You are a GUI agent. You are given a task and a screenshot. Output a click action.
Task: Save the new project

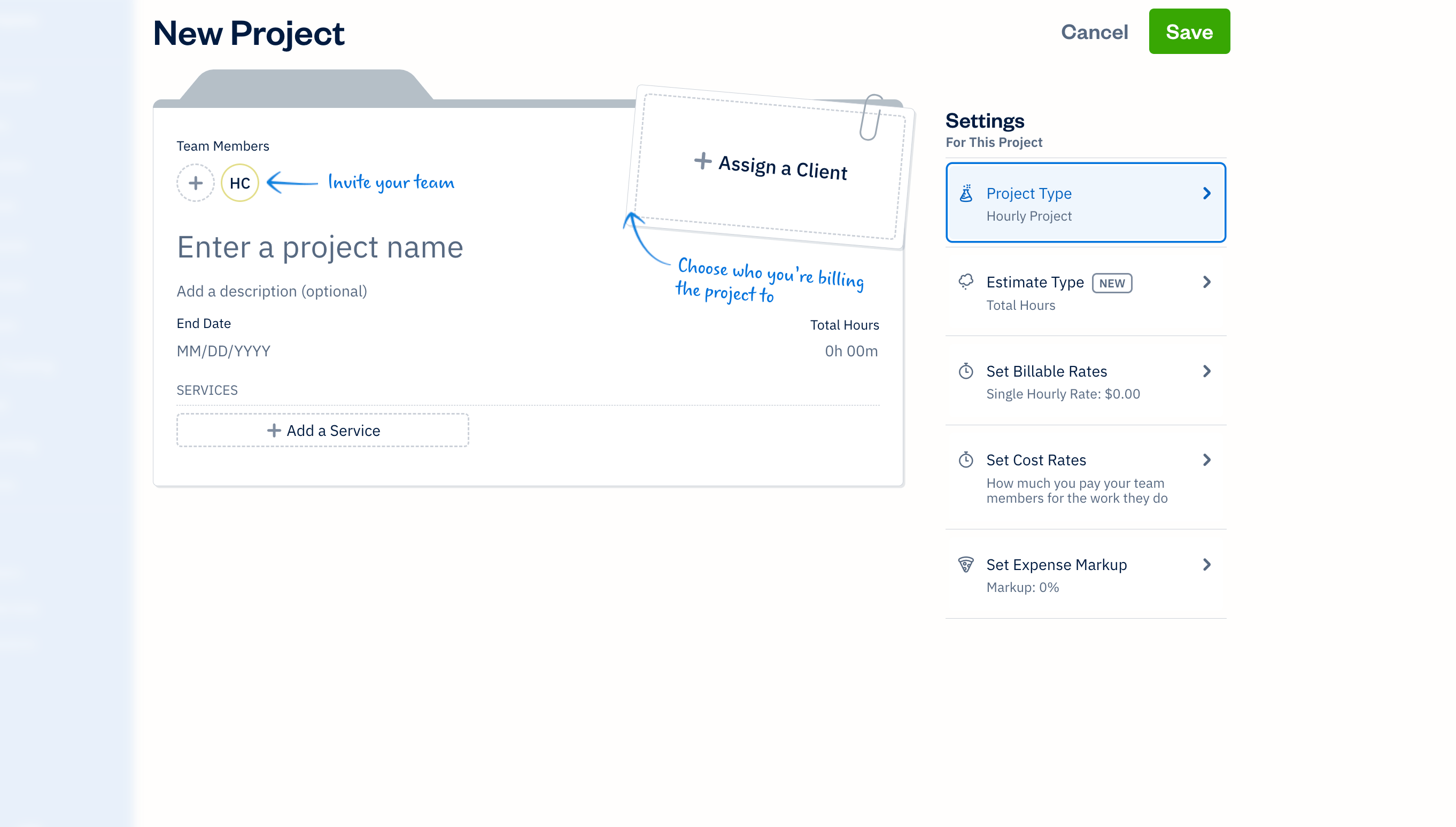click(x=1189, y=32)
